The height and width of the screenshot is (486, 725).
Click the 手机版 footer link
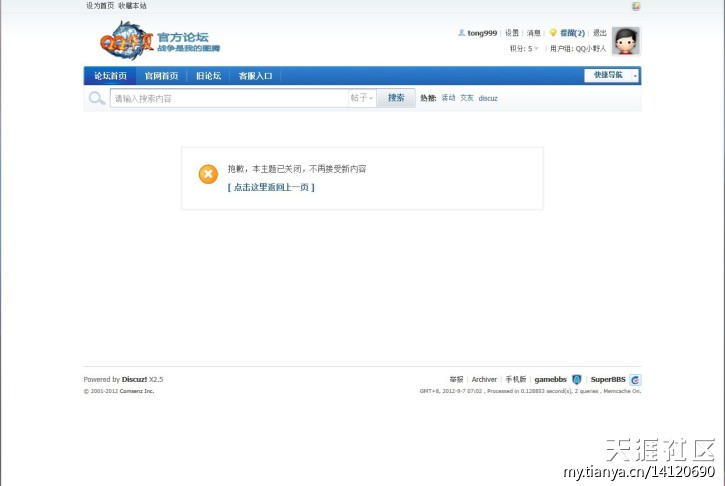(x=516, y=379)
